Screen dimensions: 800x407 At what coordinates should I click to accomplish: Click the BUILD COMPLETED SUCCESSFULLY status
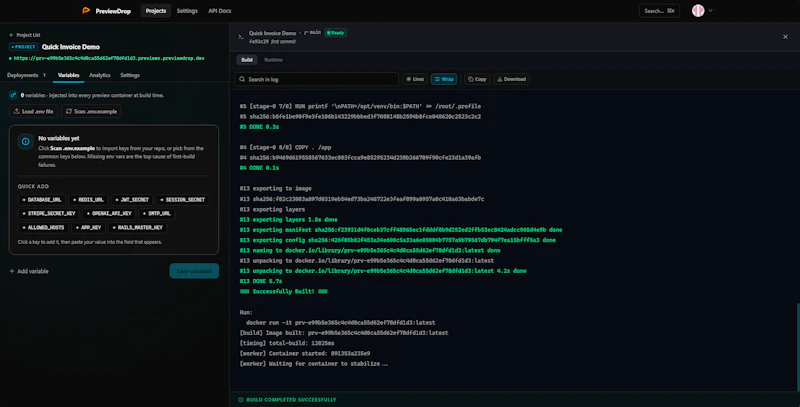click(x=287, y=400)
